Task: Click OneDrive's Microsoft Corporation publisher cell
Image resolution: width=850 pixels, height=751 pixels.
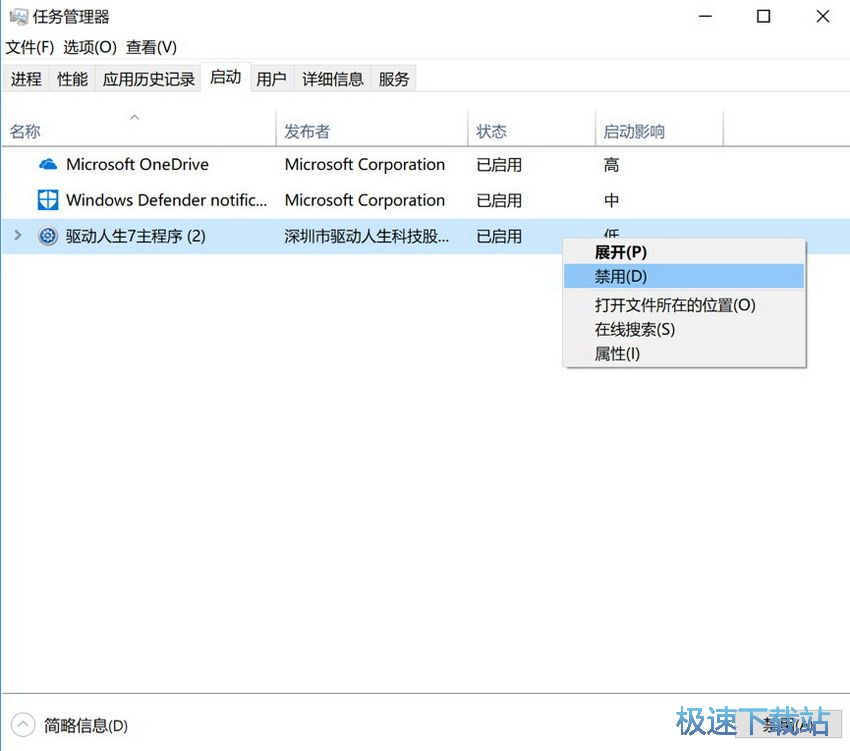Action: [365, 164]
